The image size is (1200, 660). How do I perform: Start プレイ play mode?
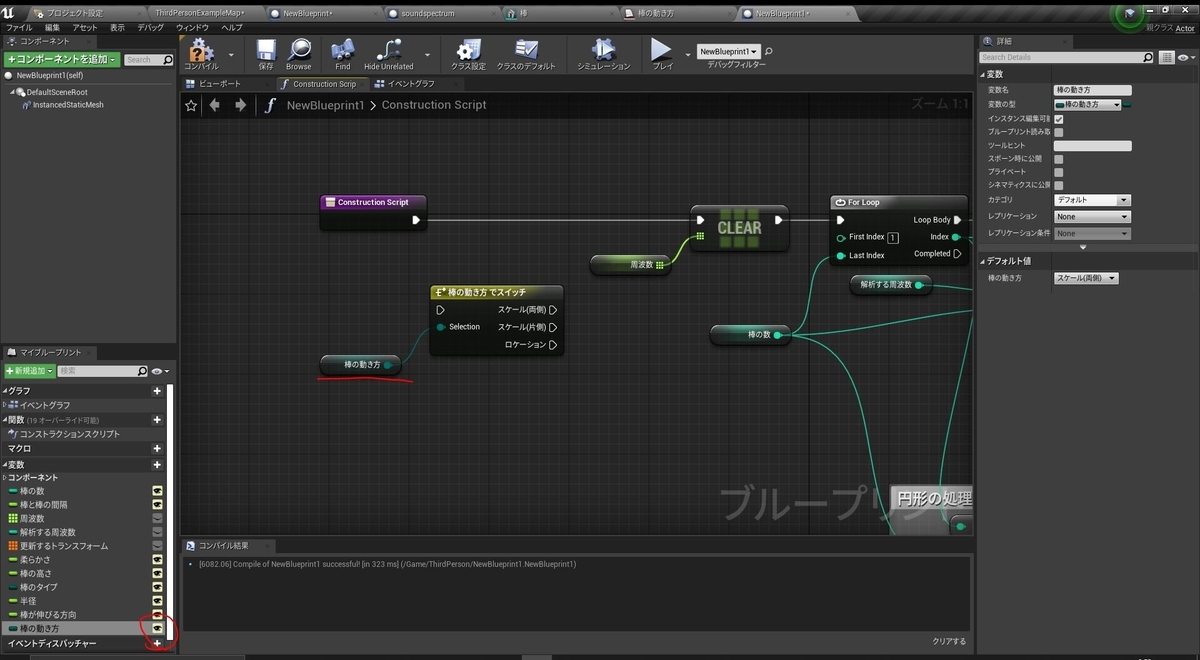tap(662, 53)
